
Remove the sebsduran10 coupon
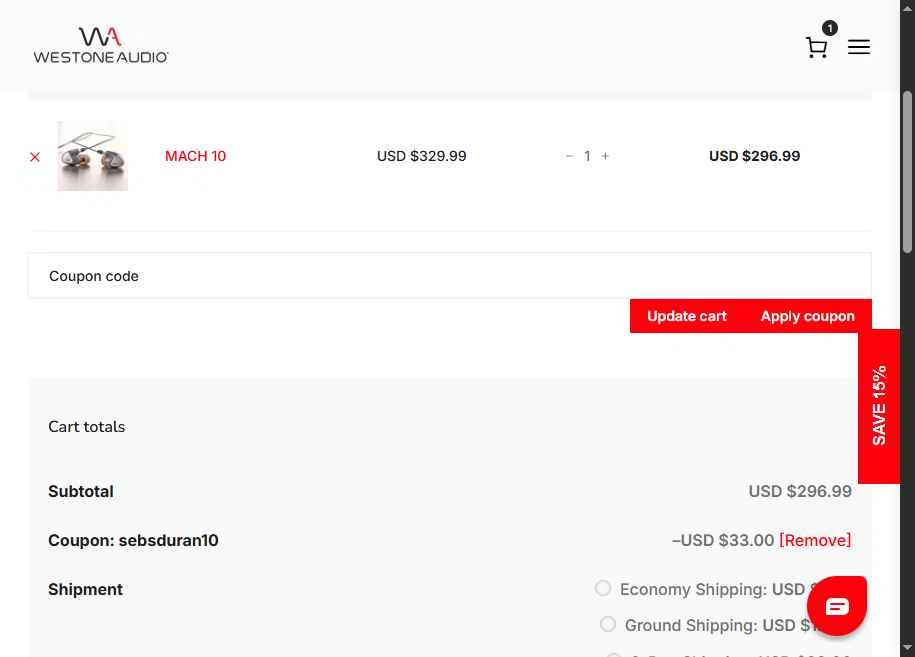[x=815, y=540]
